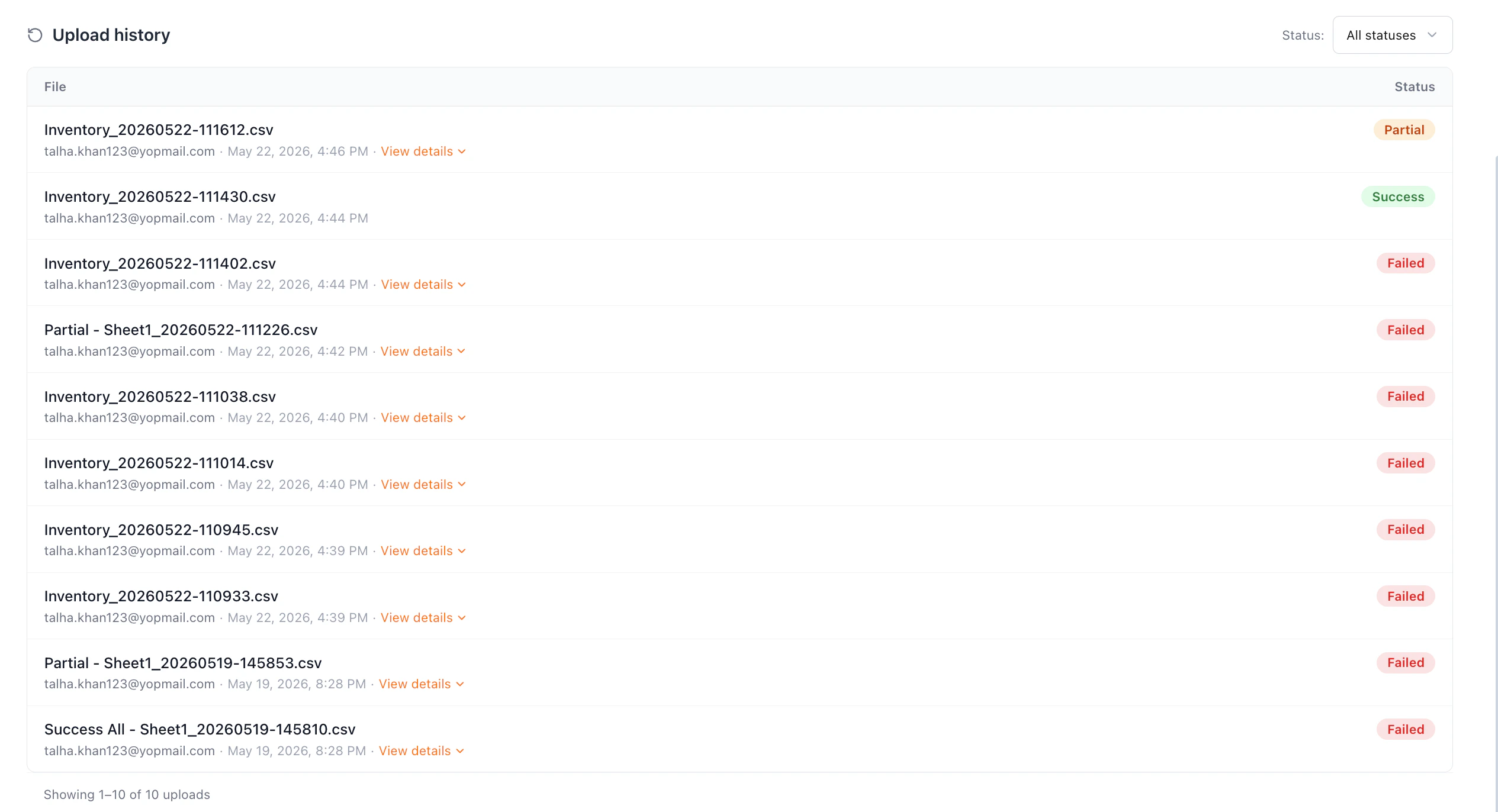The height and width of the screenshot is (812, 1498).
Task: Select file name Partial - Sheet1_20260519-145853.csv
Action: point(183,663)
